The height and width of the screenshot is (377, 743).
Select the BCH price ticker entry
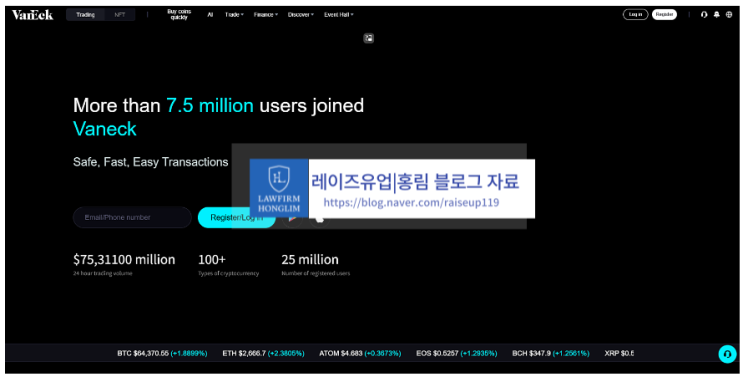[x=551, y=353]
